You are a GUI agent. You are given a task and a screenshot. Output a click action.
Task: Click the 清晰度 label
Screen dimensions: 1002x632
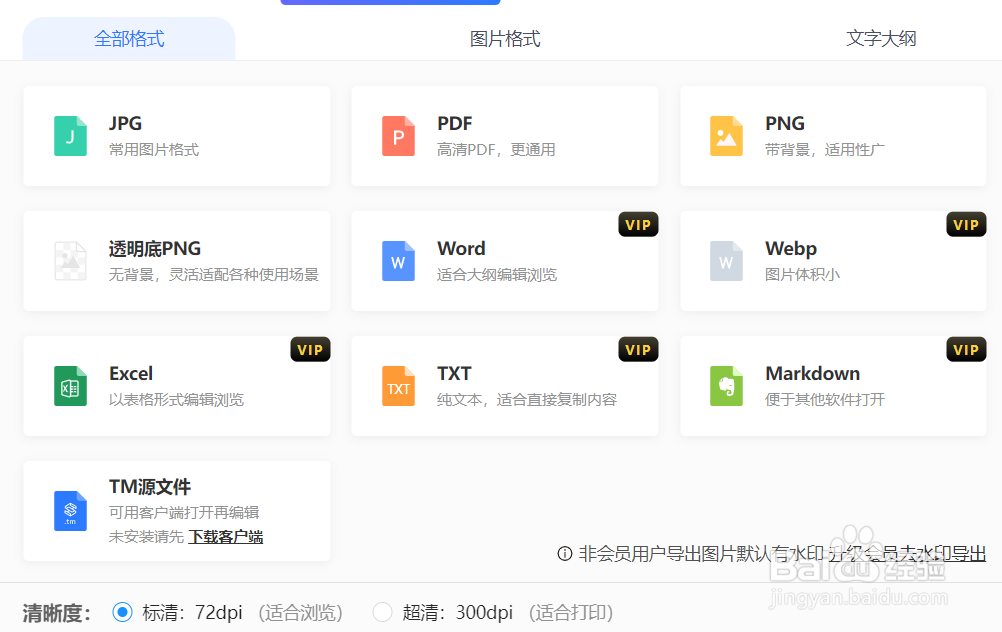(56, 613)
